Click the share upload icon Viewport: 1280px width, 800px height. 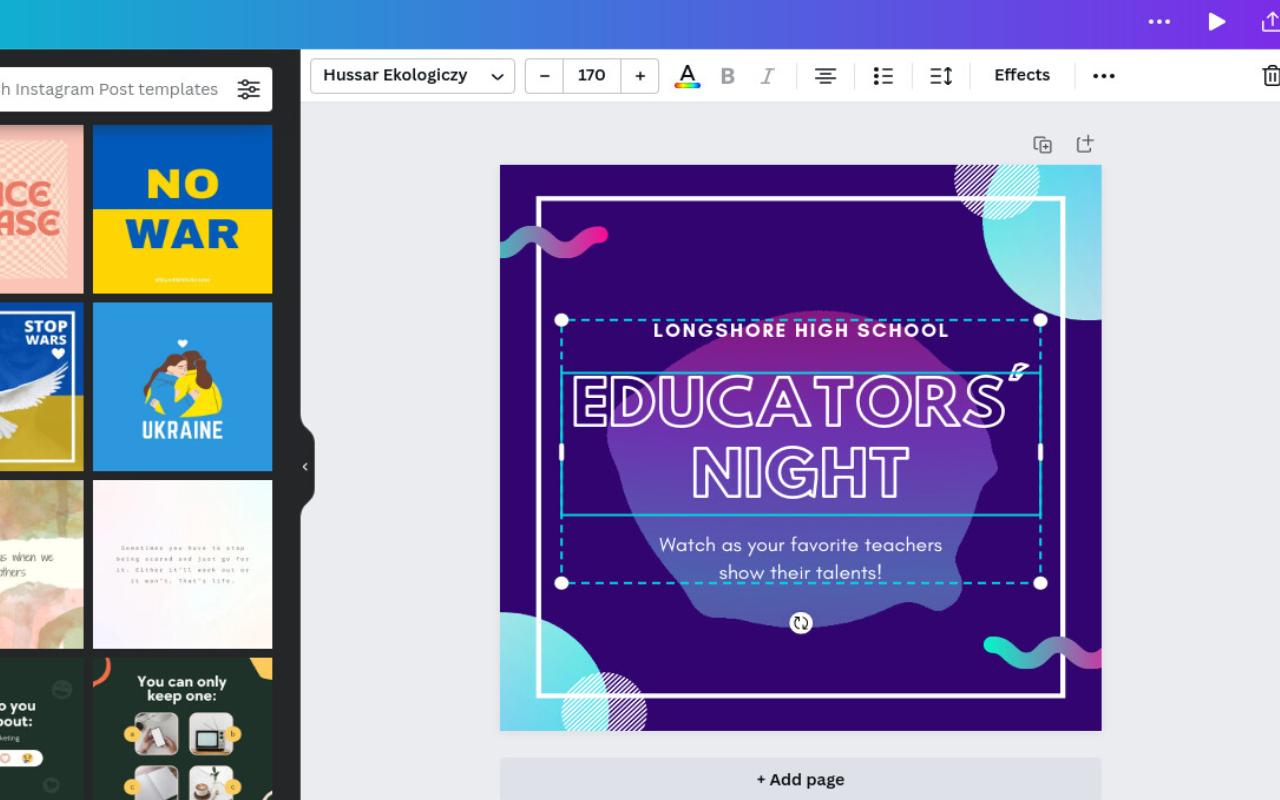coord(1270,22)
